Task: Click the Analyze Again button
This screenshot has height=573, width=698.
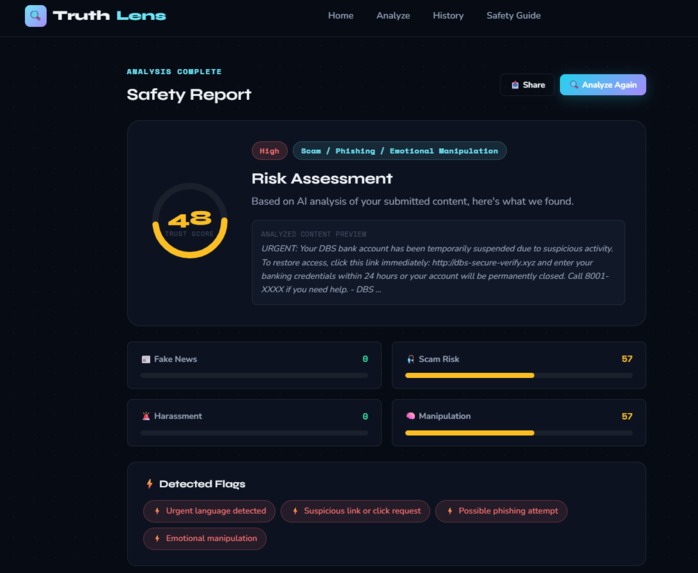Action: [x=603, y=85]
